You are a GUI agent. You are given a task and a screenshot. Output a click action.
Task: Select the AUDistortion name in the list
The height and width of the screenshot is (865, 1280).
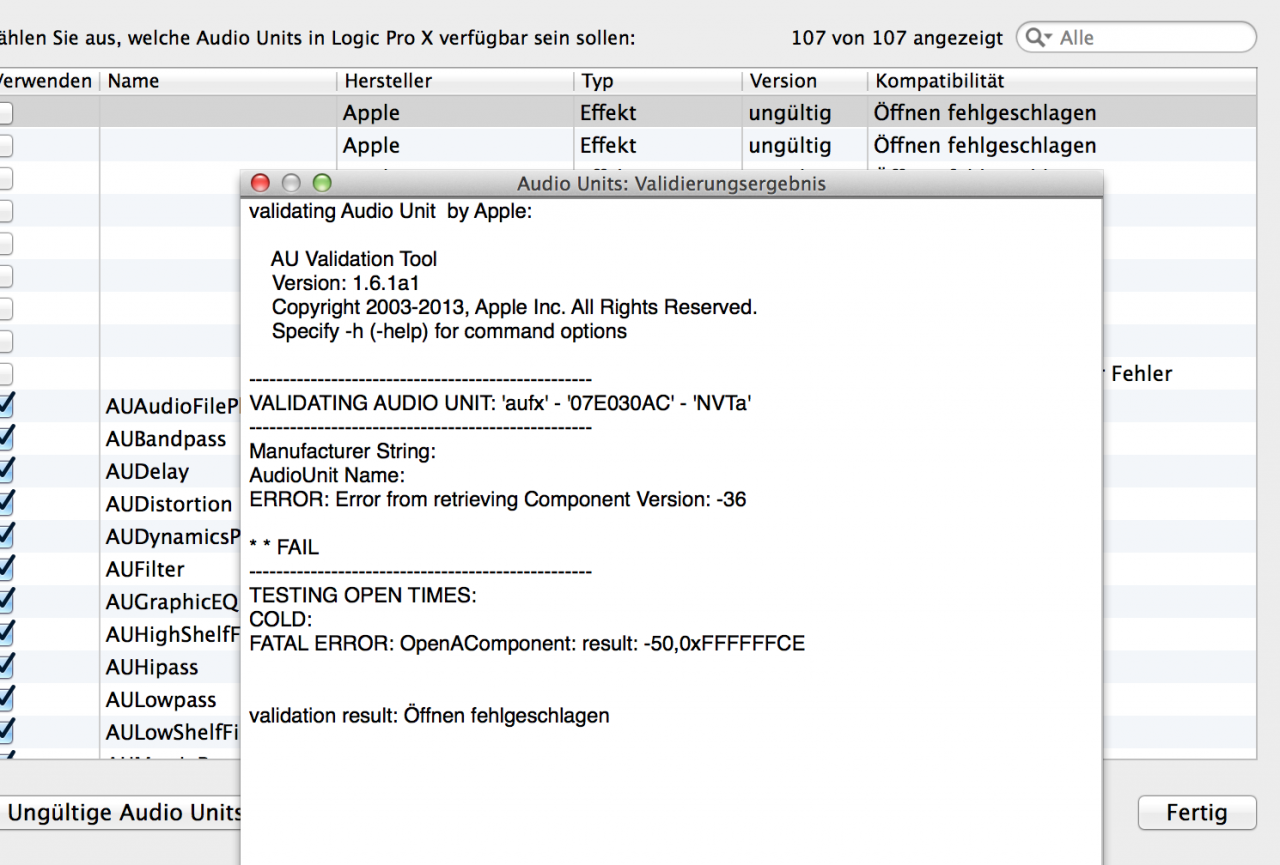169,504
